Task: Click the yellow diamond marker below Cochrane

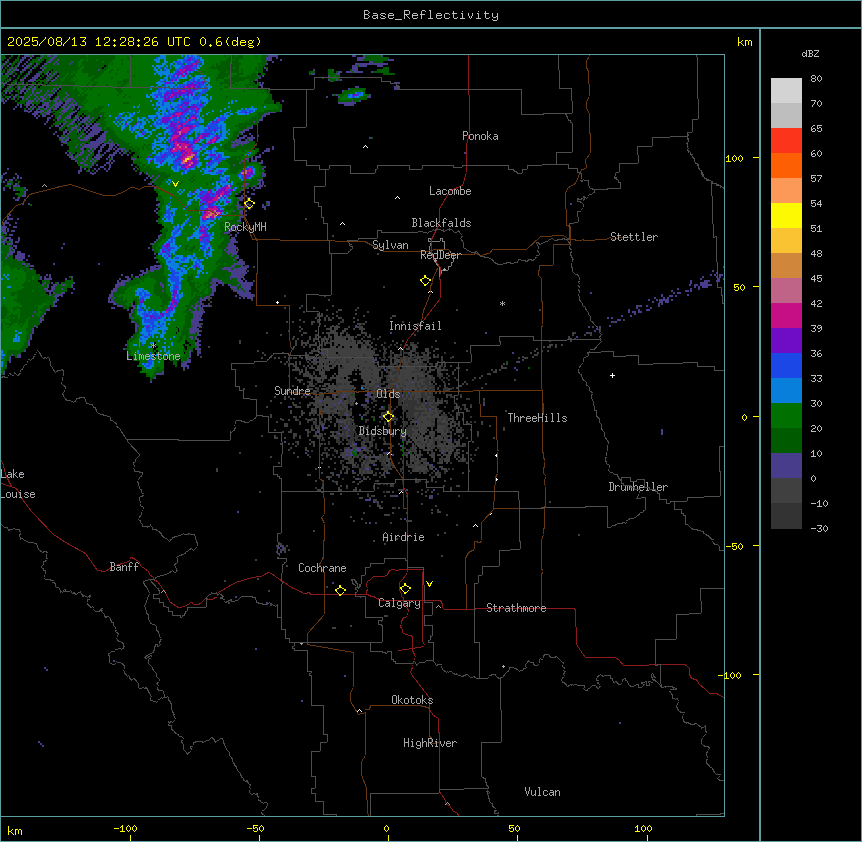Action: click(340, 590)
